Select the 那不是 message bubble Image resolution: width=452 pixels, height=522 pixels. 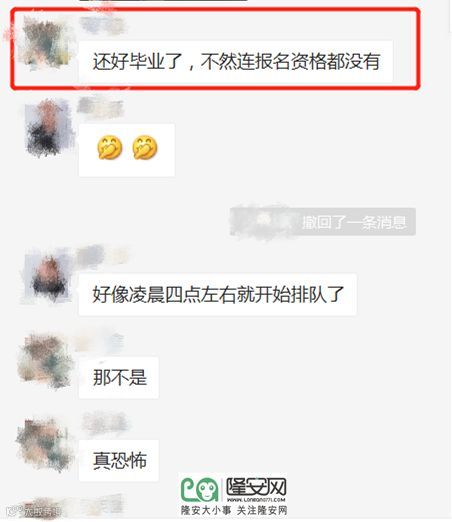(119, 377)
